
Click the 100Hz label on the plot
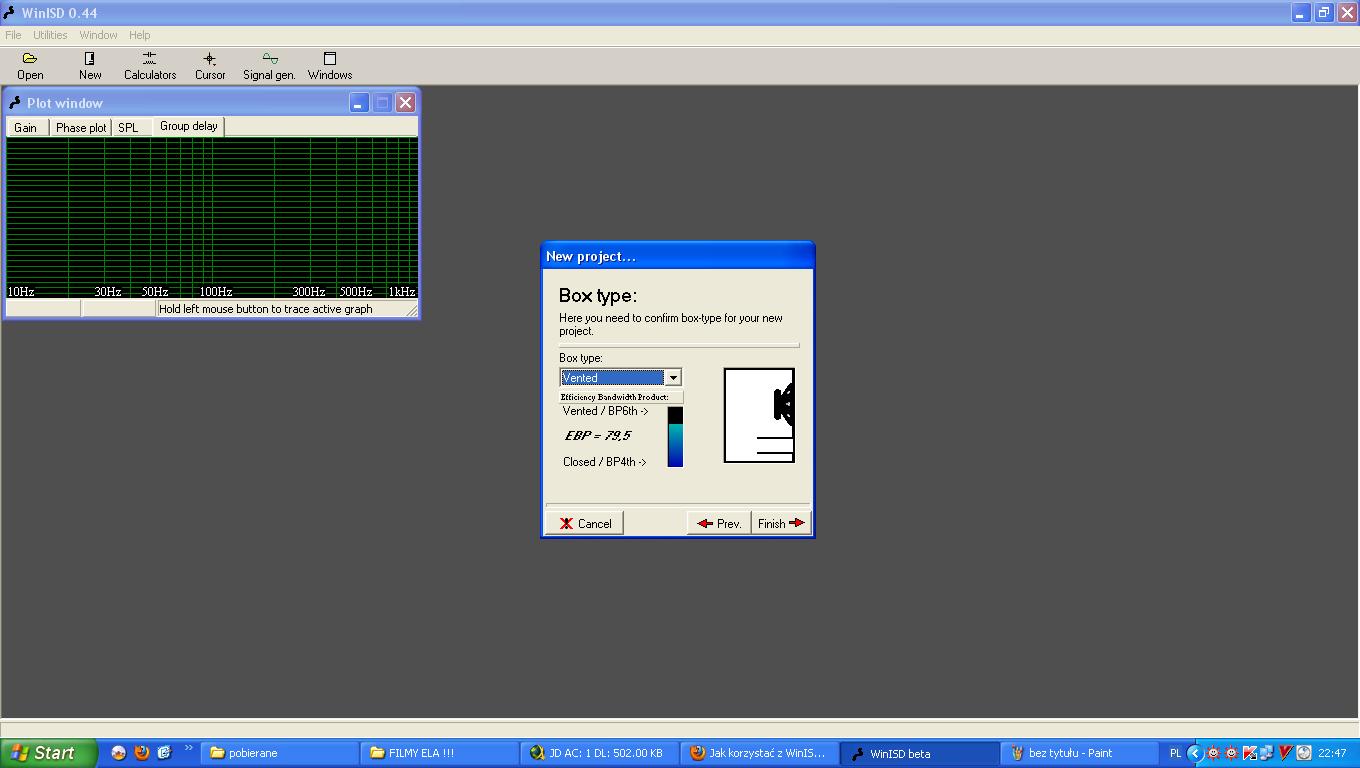click(x=216, y=292)
